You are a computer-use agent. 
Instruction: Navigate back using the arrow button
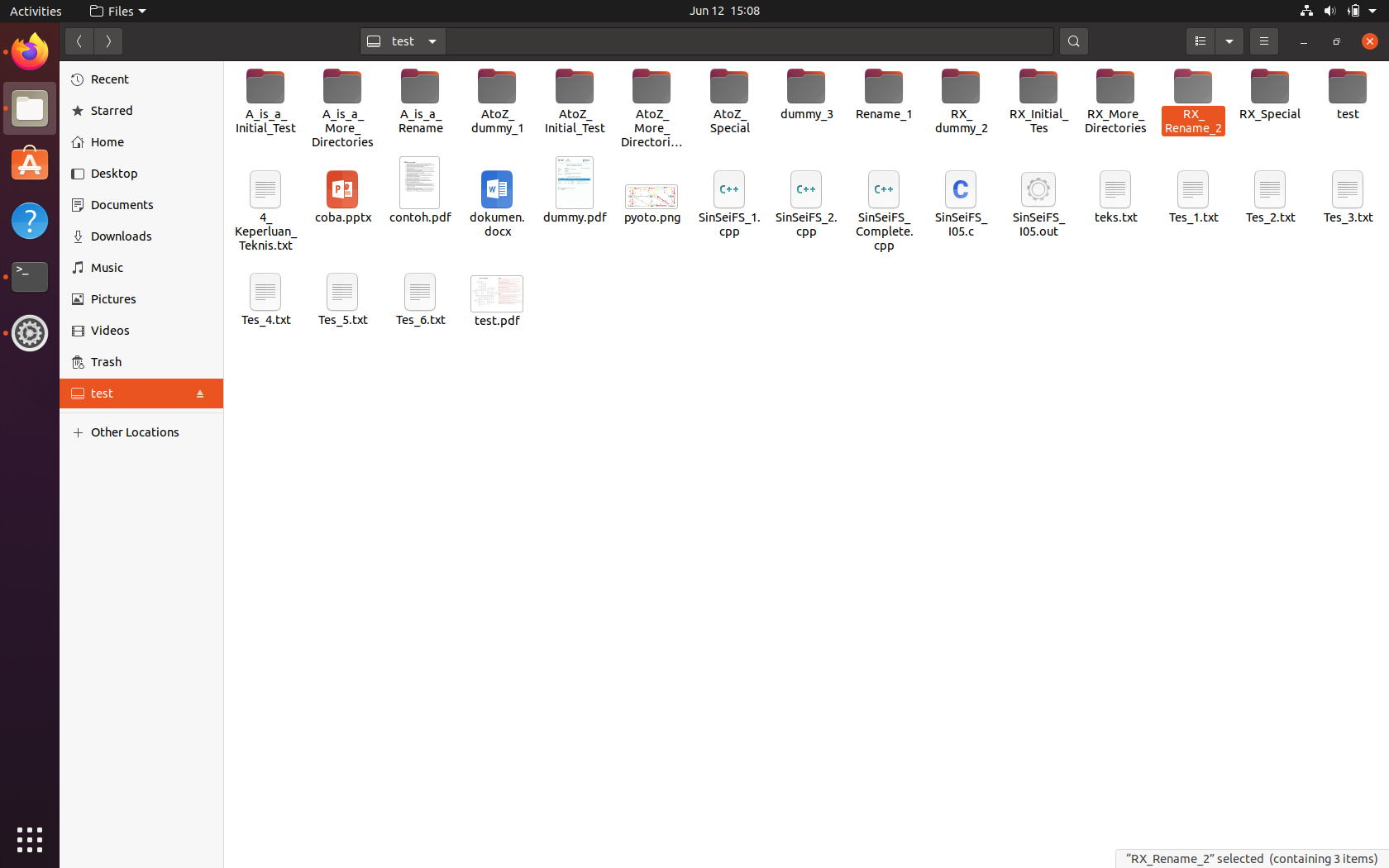point(79,41)
